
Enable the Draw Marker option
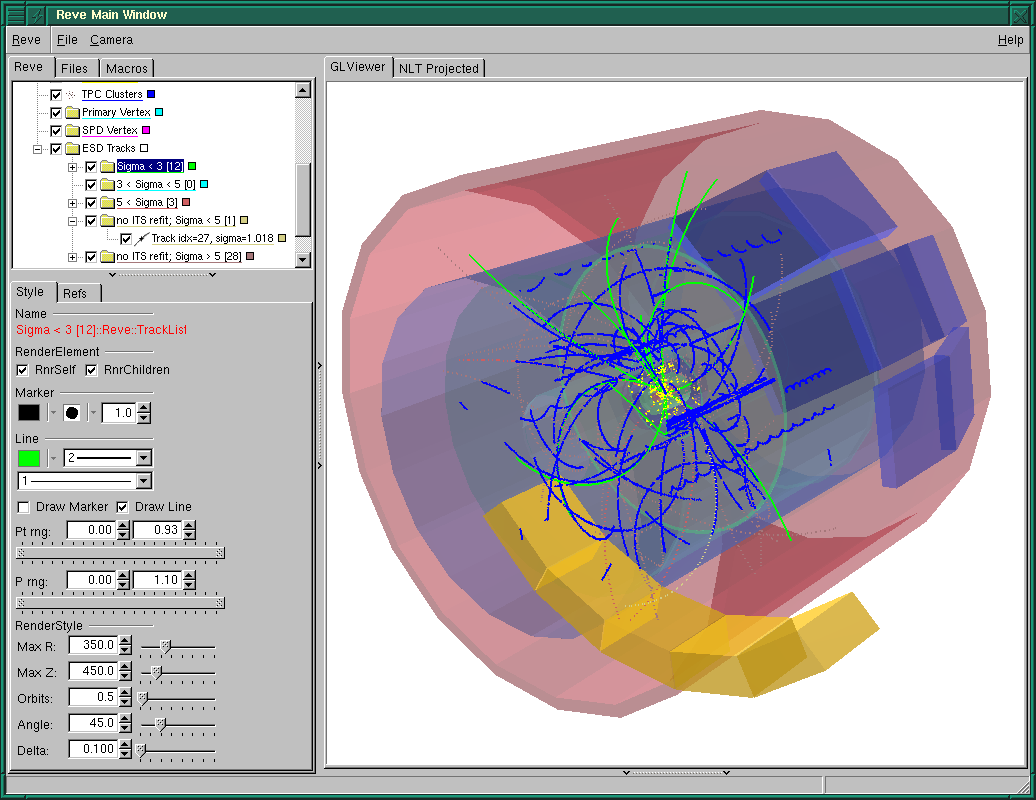(24, 507)
